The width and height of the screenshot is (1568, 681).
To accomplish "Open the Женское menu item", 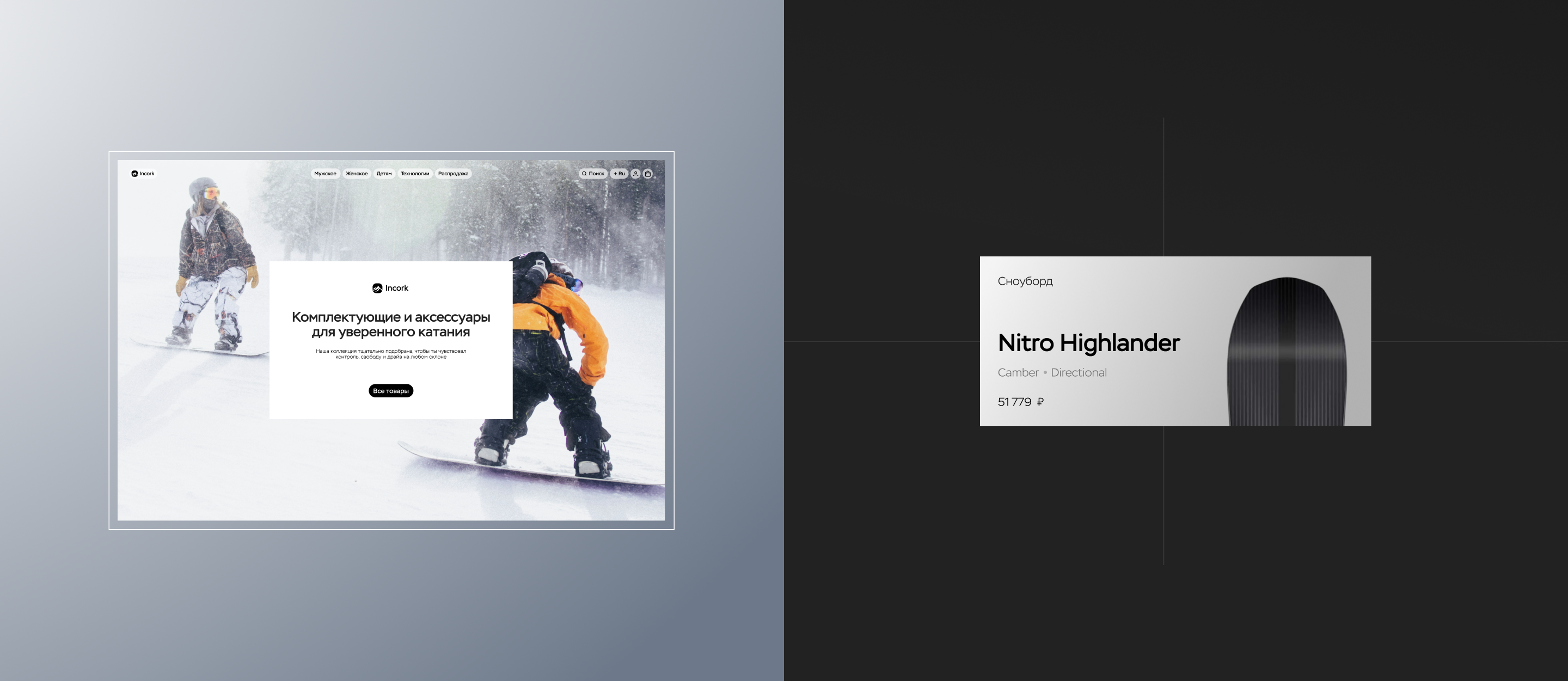I will point(357,174).
